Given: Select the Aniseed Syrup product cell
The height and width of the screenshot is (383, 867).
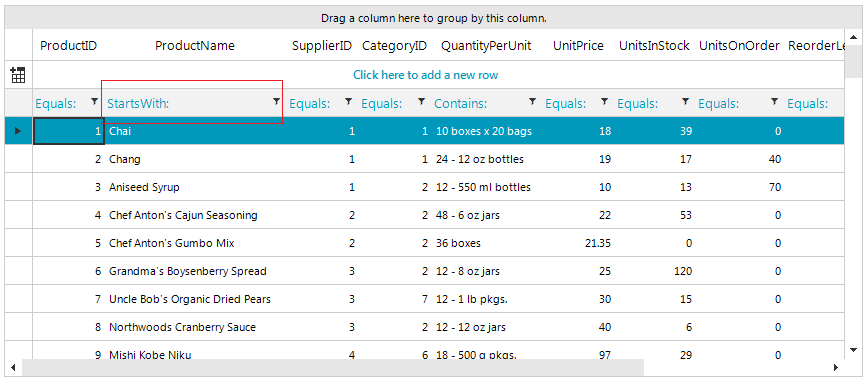Looking at the screenshot, I should [144, 187].
